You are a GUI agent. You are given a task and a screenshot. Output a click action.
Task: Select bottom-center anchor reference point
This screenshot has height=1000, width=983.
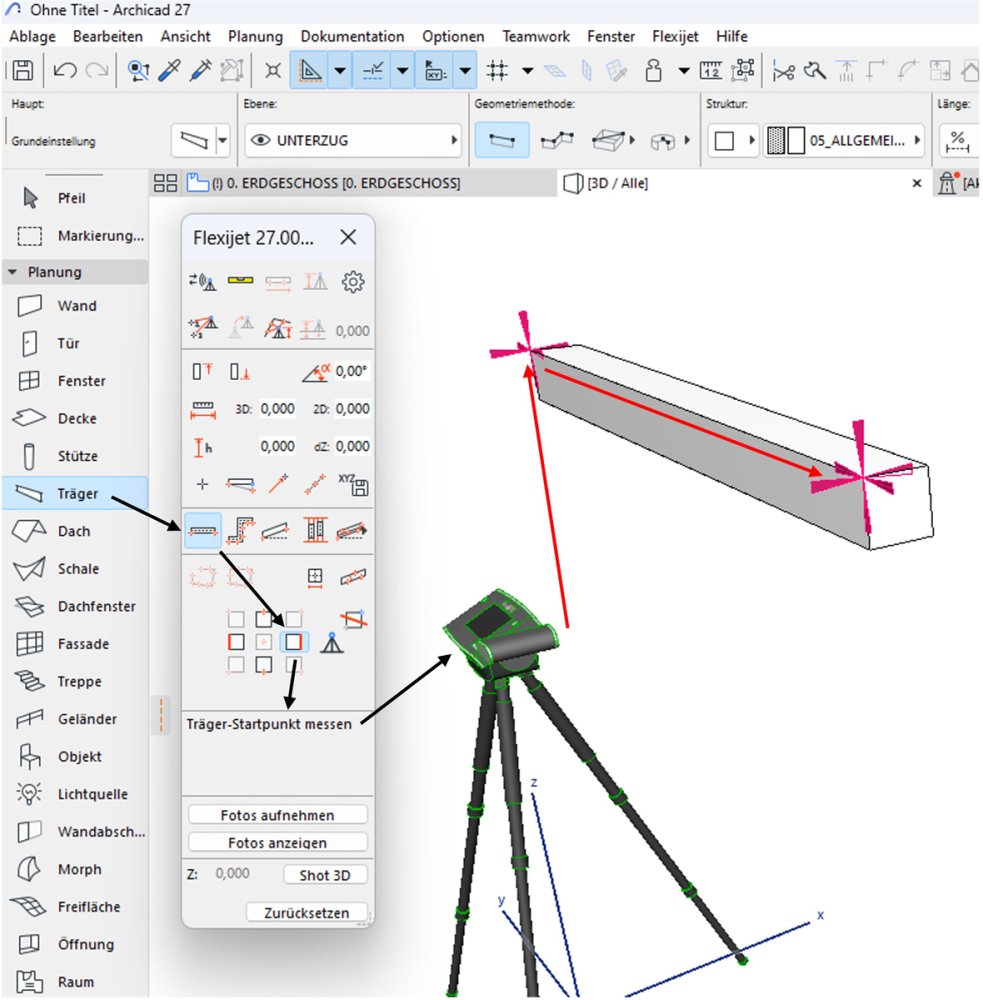(263, 666)
